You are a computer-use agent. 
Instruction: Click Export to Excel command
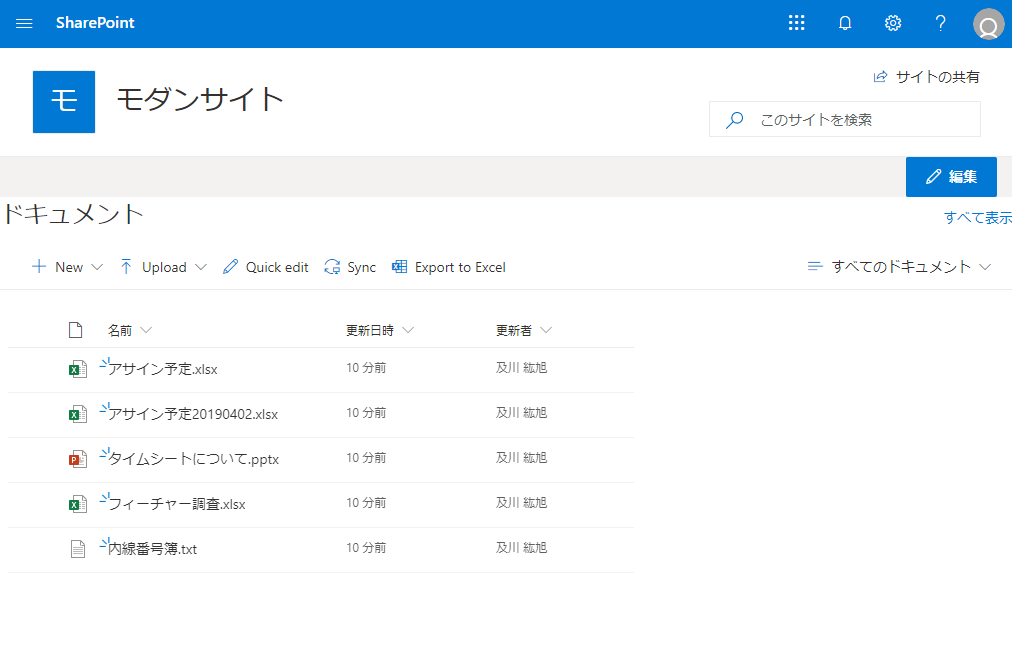click(x=449, y=267)
